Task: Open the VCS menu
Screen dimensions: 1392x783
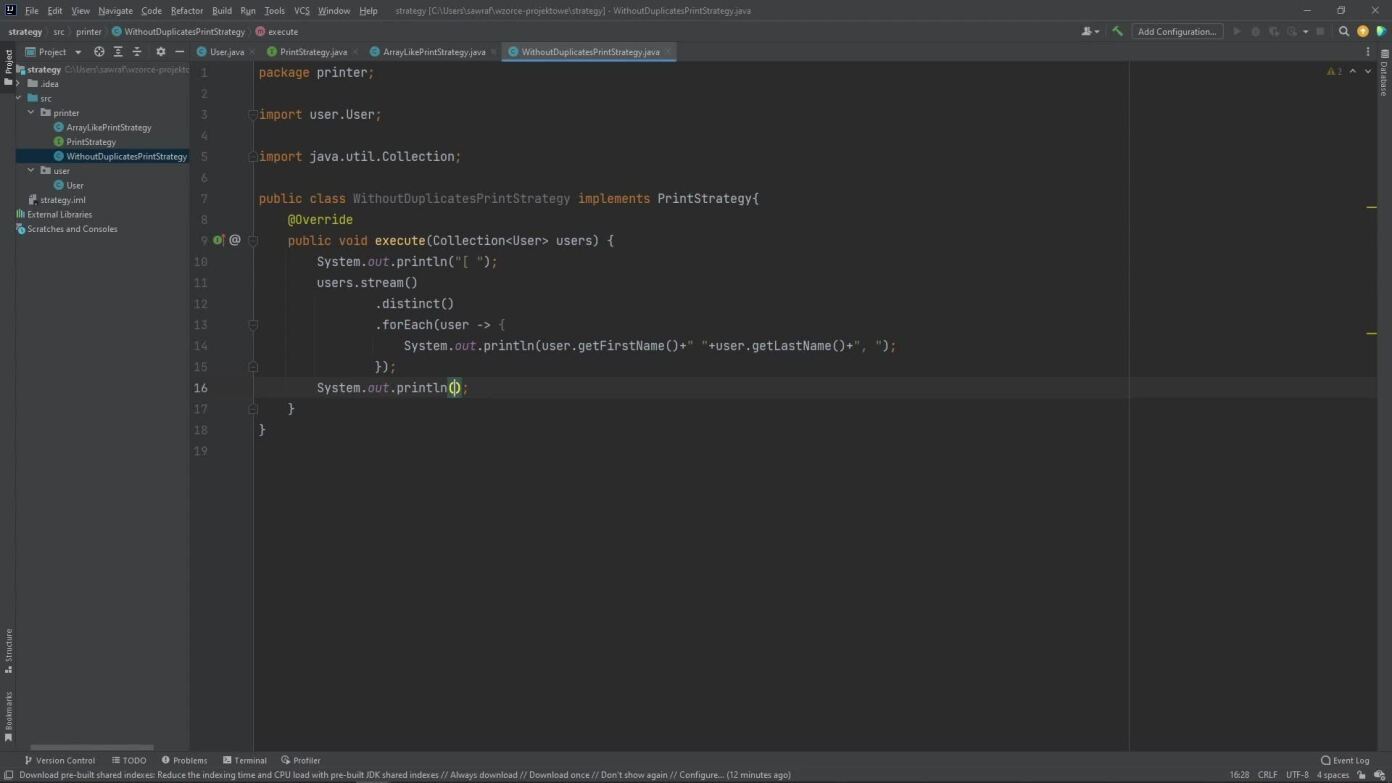Action: point(302,11)
